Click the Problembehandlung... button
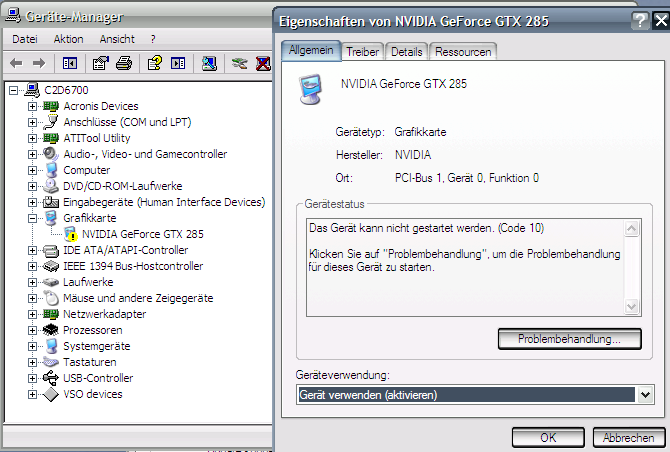 pos(570,339)
